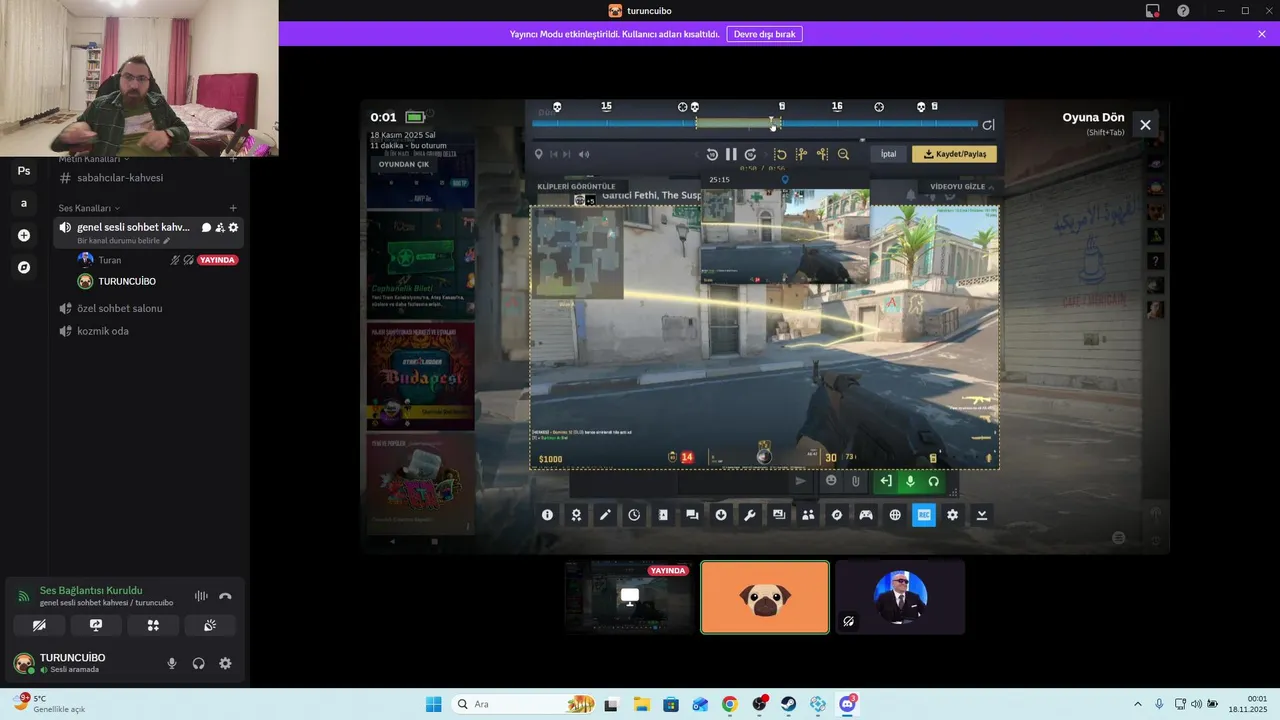Click the Kaydet/Paylaş button

[x=954, y=154]
